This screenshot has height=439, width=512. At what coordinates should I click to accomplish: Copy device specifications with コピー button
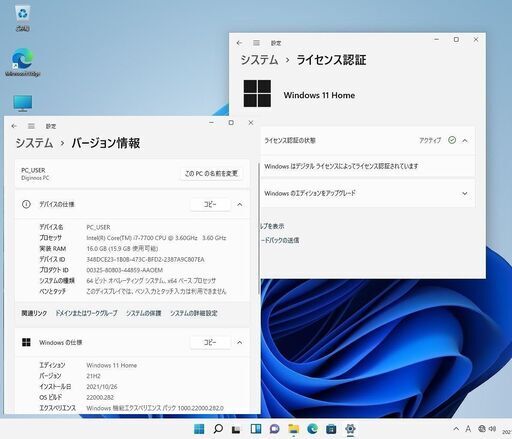coord(210,204)
